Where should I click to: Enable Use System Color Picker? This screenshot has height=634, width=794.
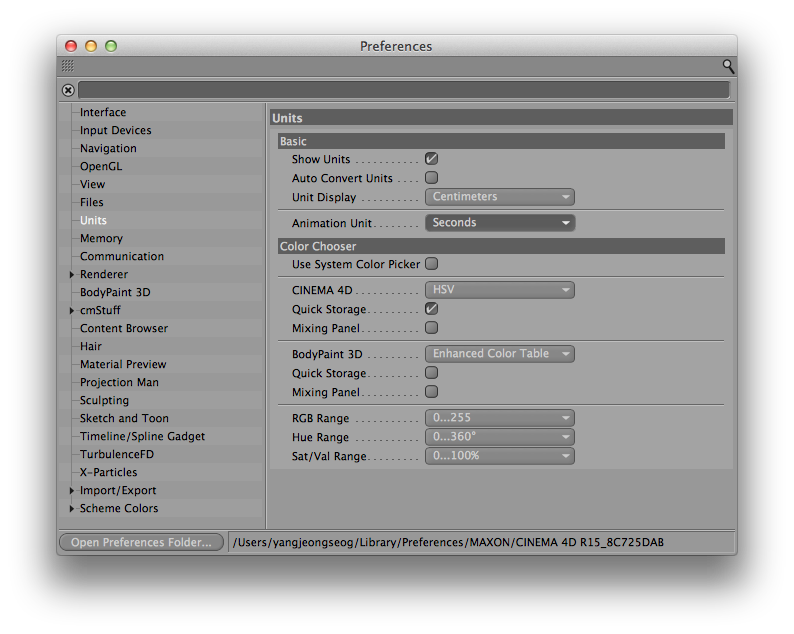(431, 264)
